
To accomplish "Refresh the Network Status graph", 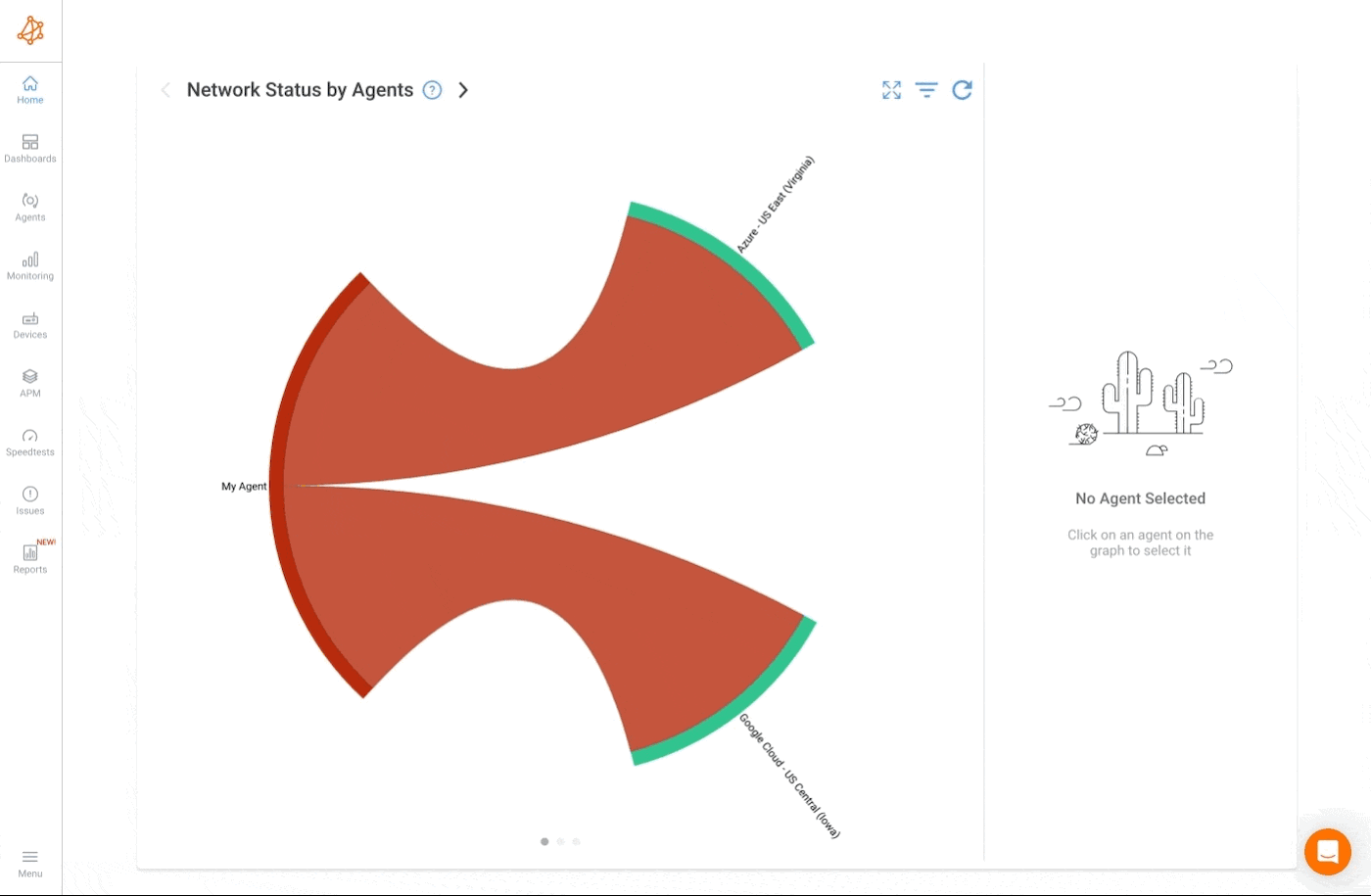I will [x=963, y=90].
